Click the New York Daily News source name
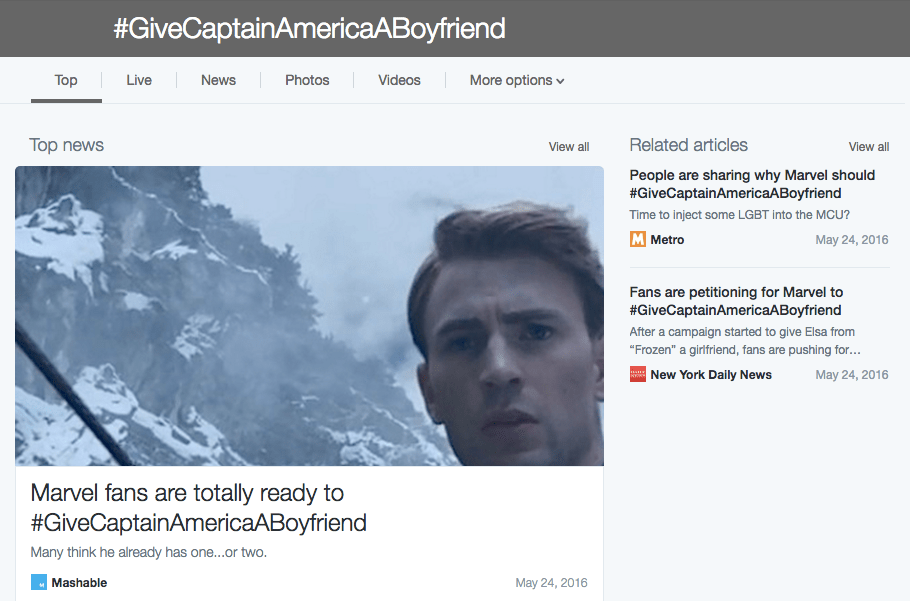 [711, 375]
